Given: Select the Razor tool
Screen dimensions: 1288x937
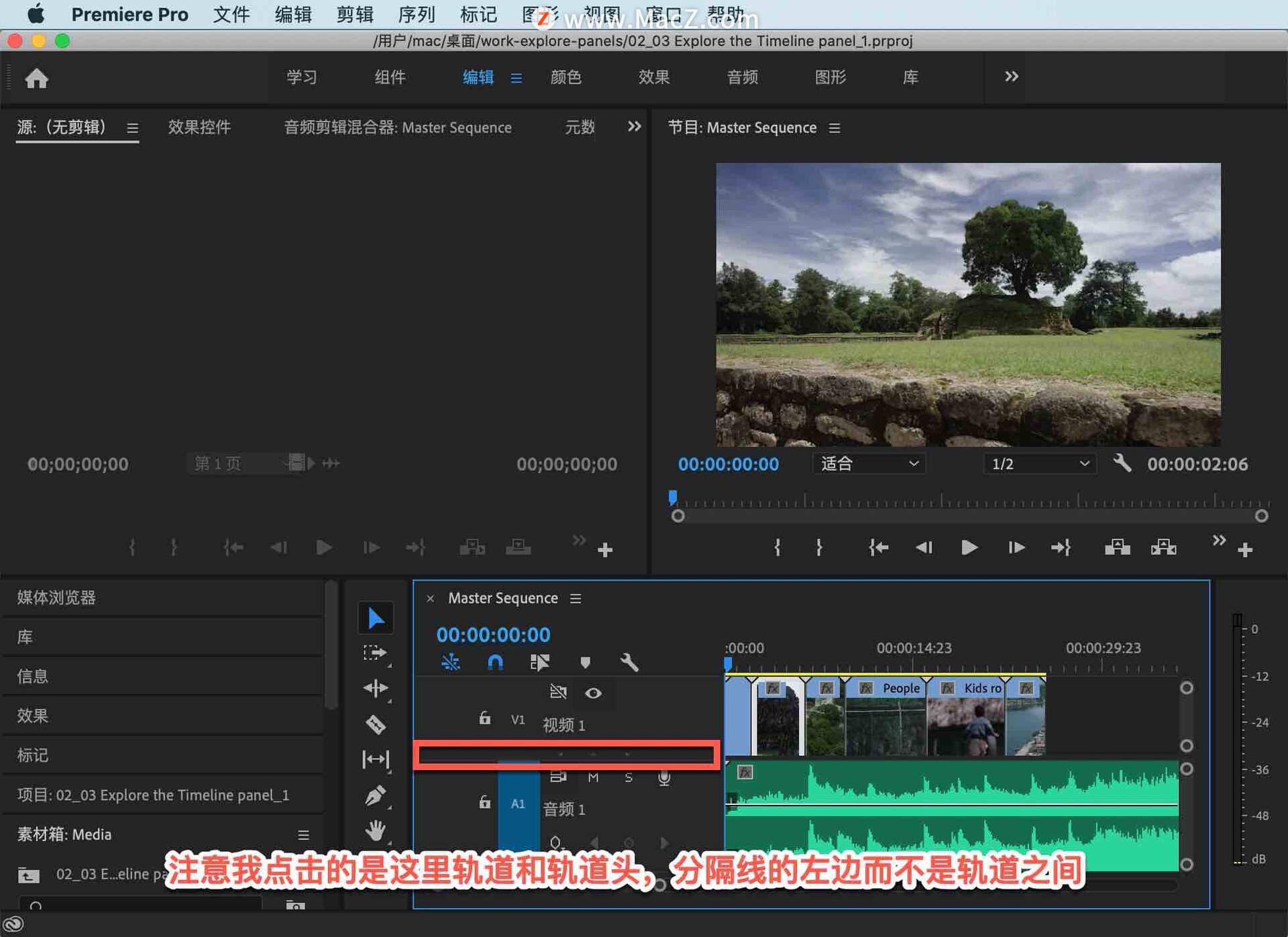Looking at the screenshot, I should pos(376,724).
